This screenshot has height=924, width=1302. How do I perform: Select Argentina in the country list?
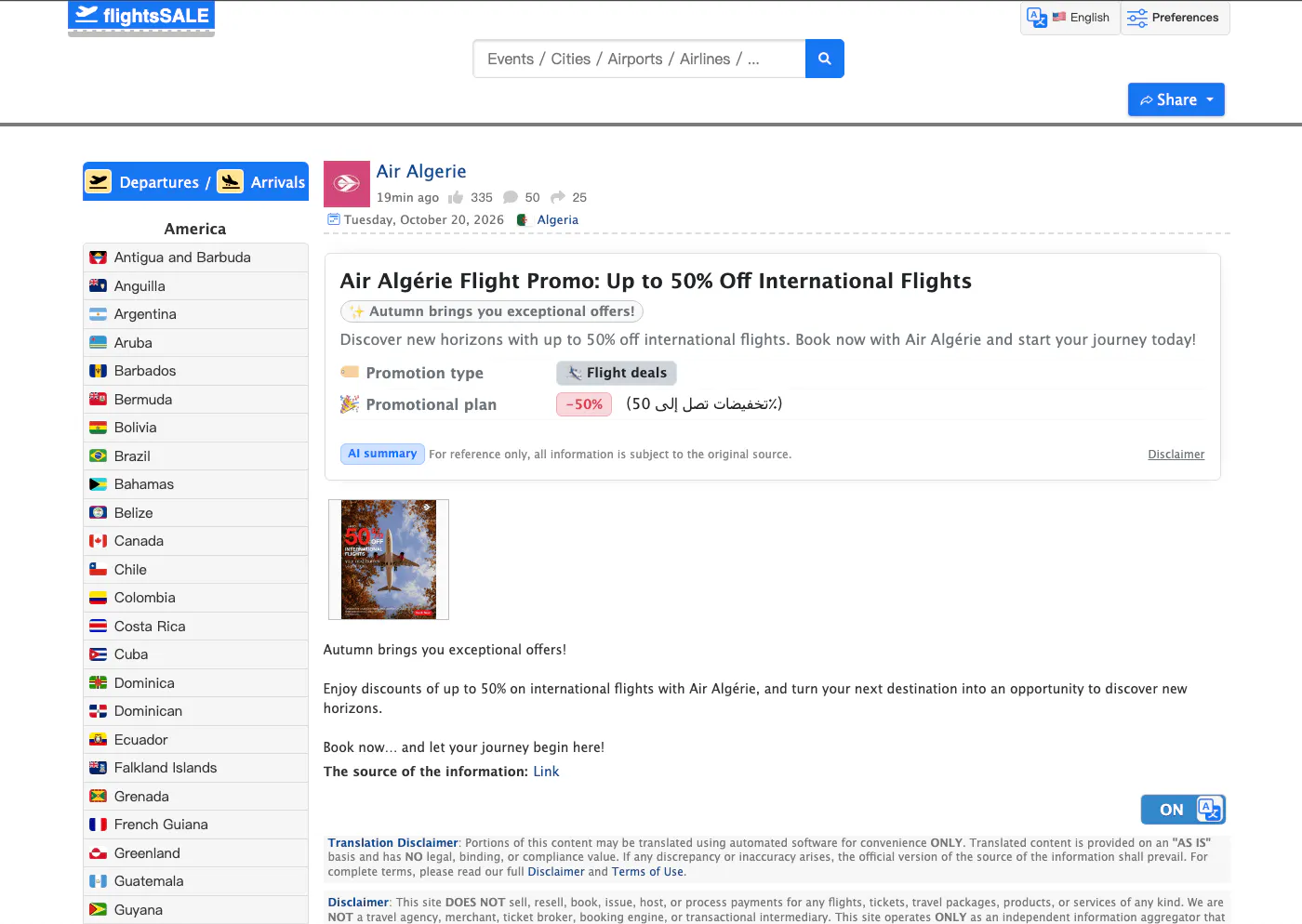[x=195, y=314]
